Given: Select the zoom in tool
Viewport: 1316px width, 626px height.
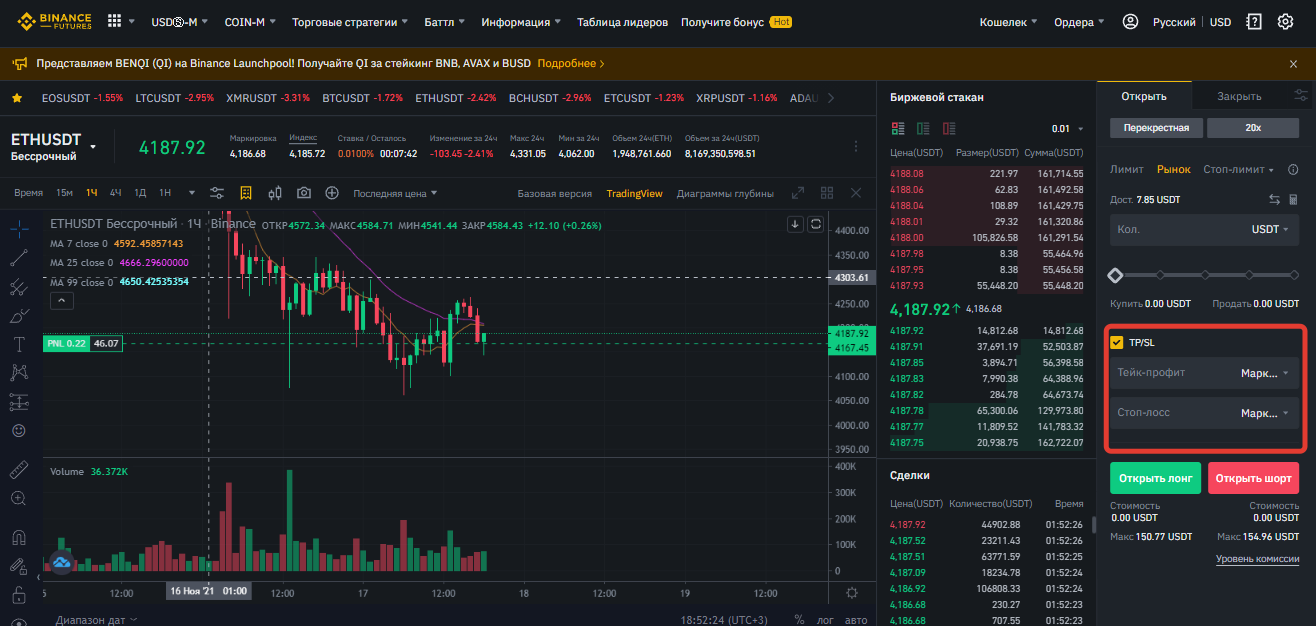Looking at the screenshot, I should click(x=18, y=498).
